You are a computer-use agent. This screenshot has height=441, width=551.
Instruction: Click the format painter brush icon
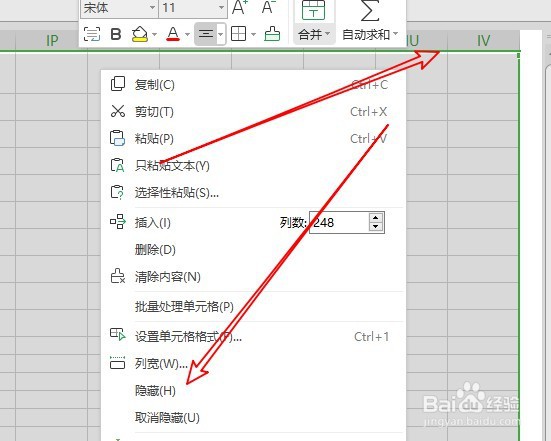pyautogui.click(x=272, y=34)
